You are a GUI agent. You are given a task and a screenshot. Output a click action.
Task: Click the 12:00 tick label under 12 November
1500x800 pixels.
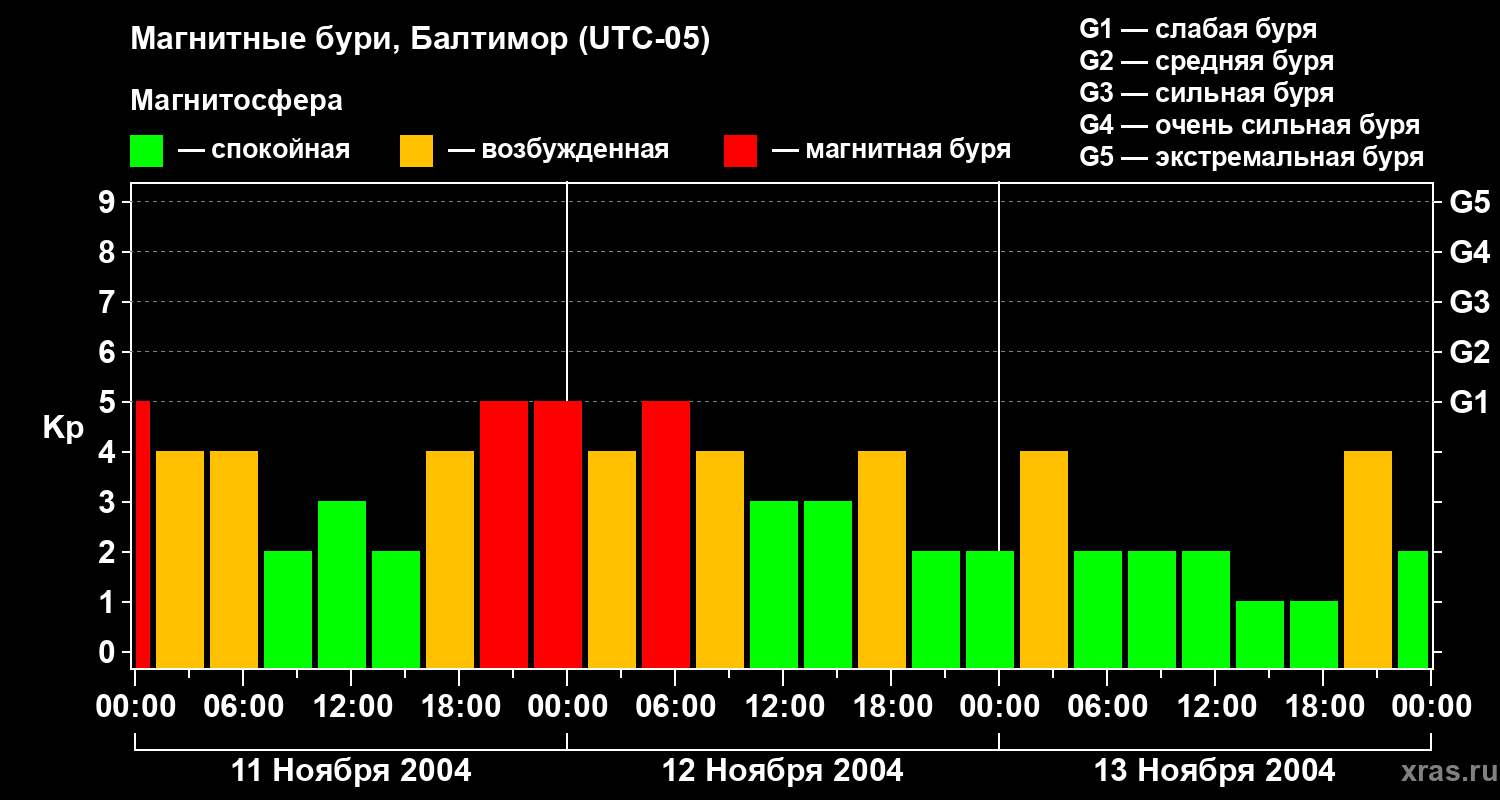click(783, 707)
